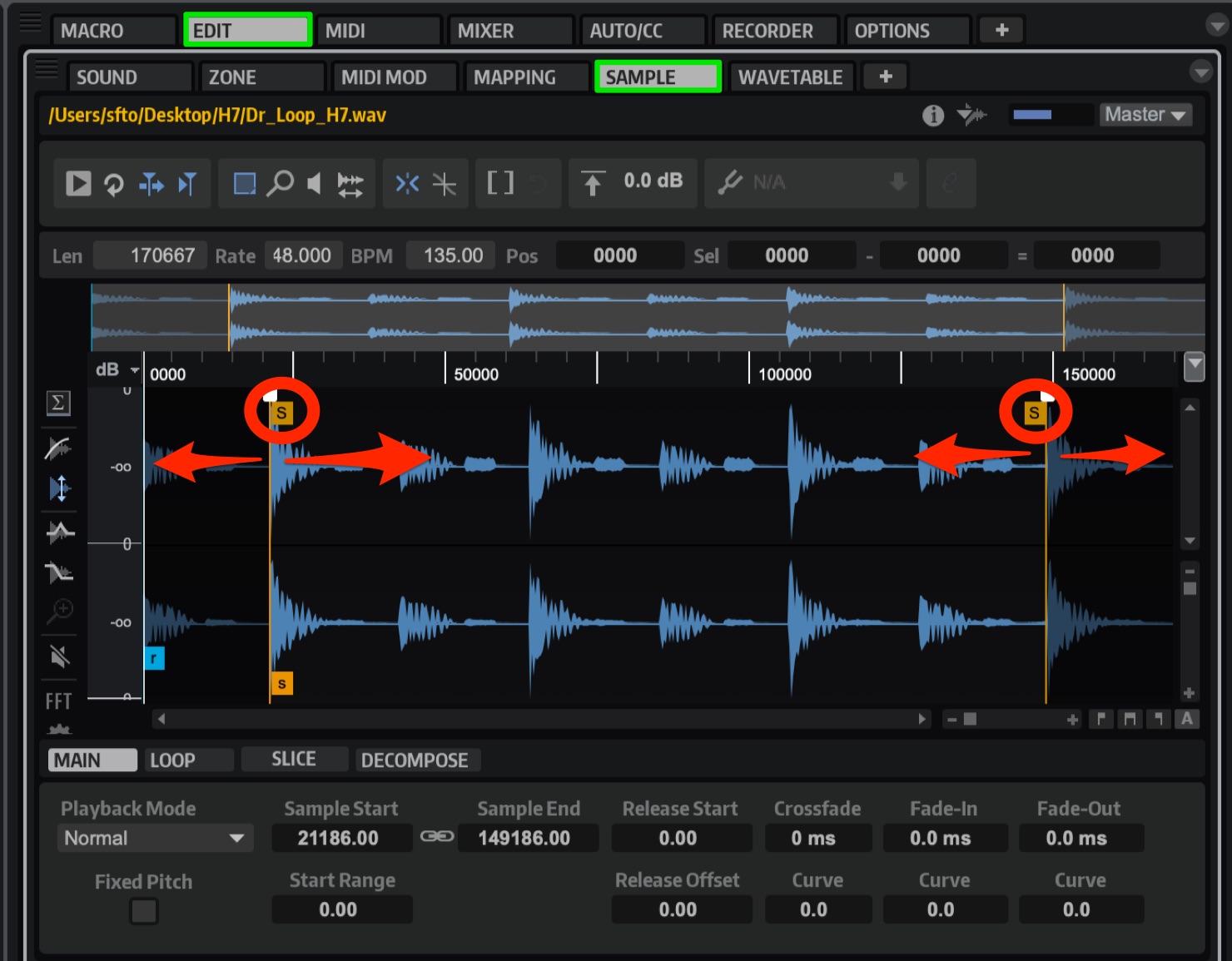Switch to the ZONE sub-tab
This screenshot has height=961, width=1232.
coord(262,77)
